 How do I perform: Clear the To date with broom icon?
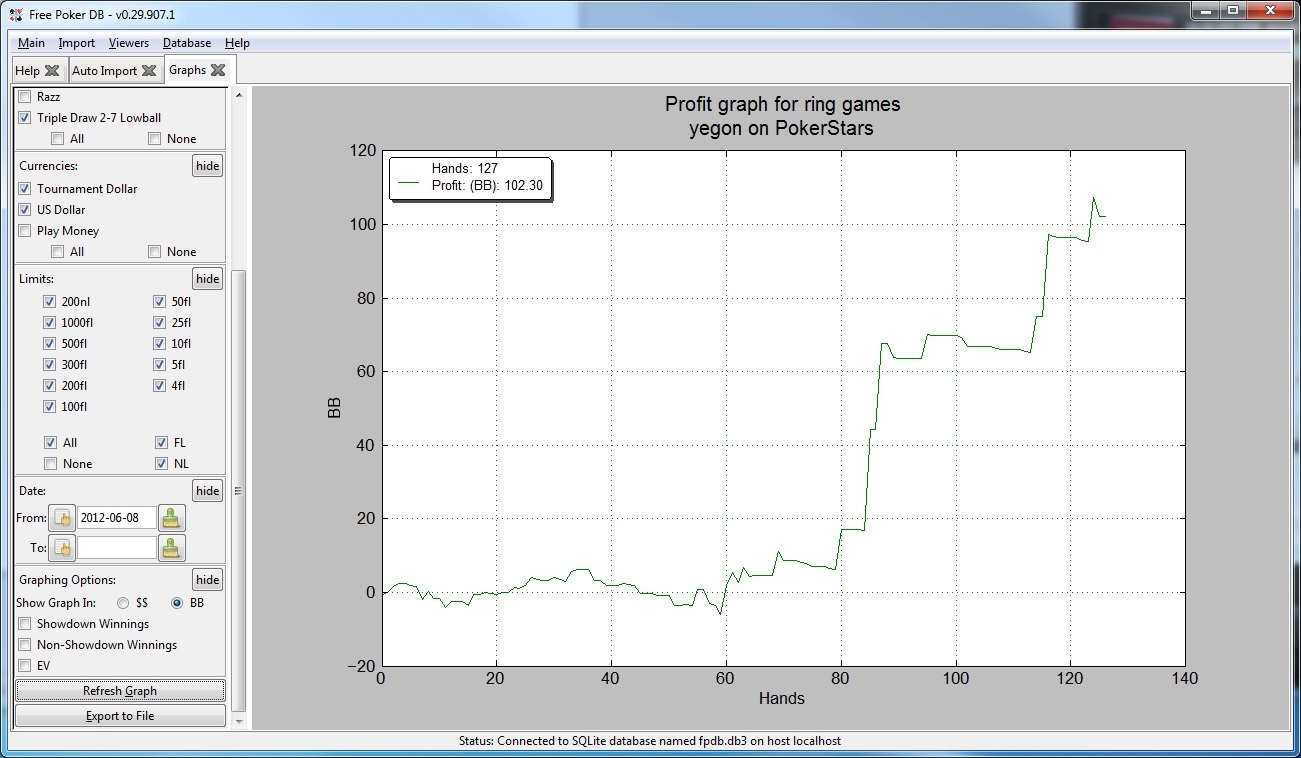(x=173, y=548)
